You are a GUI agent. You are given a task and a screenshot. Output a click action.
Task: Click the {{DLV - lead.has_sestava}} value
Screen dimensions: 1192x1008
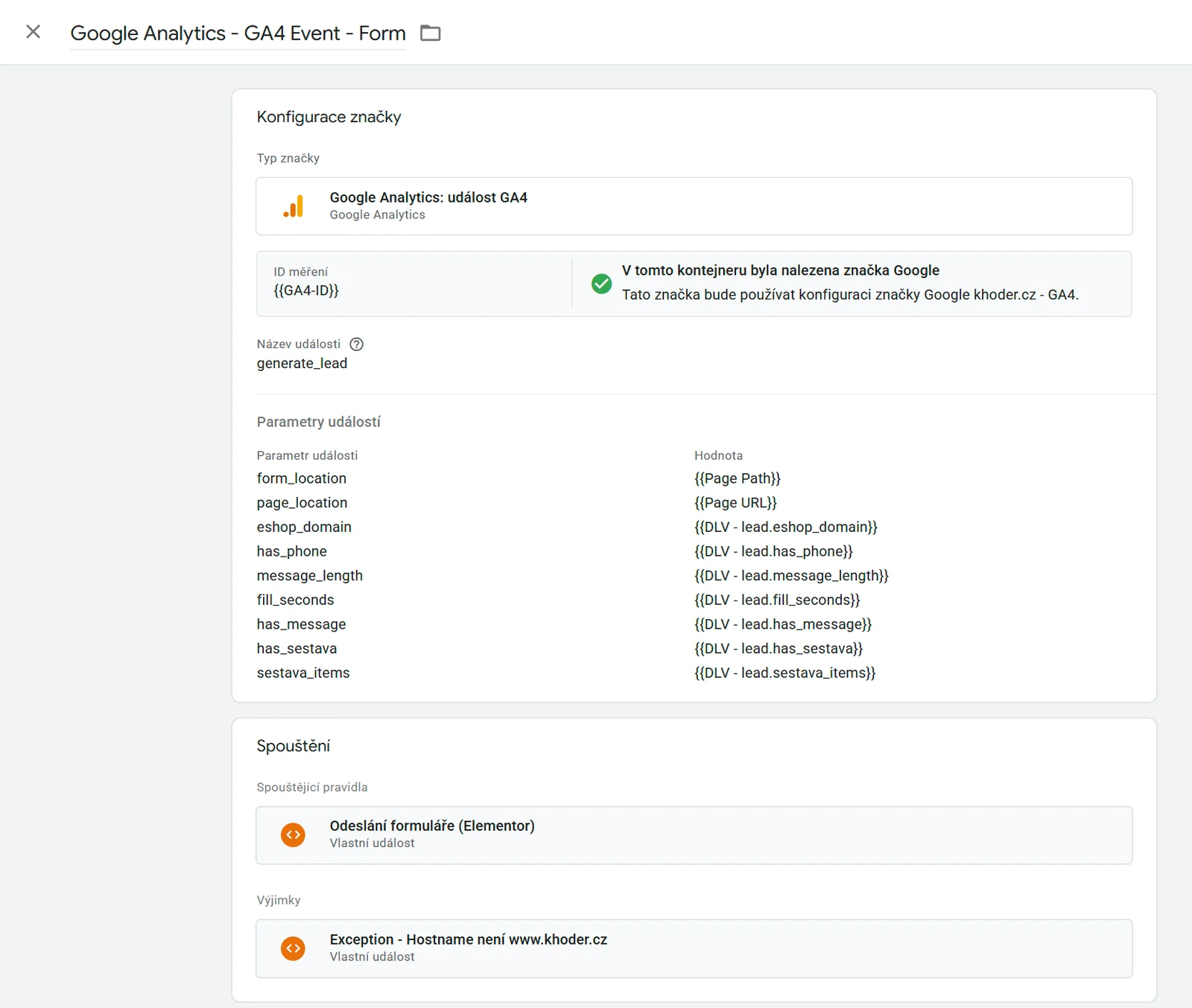(x=779, y=649)
